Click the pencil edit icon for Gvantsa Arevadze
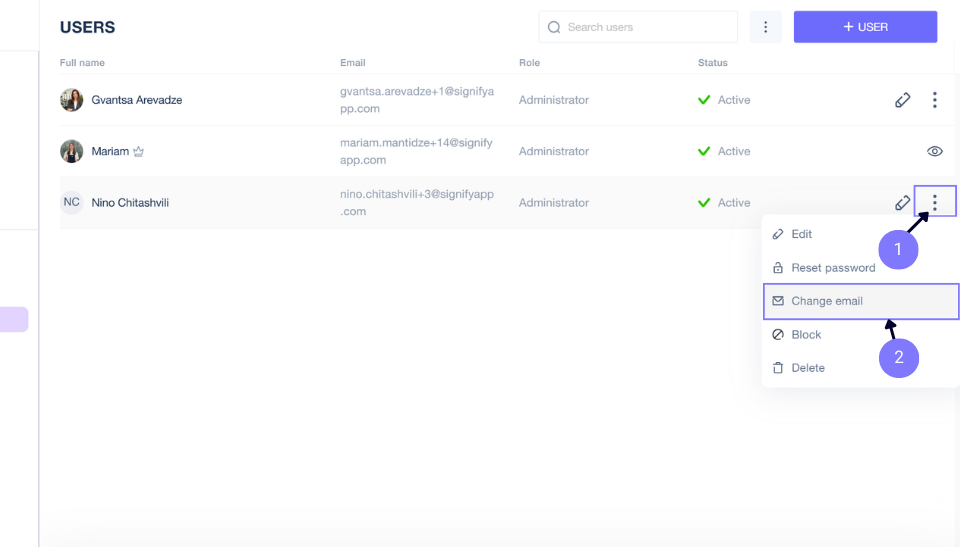Viewport: 960px width, 547px height. pyautogui.click(x=902, y=100)
